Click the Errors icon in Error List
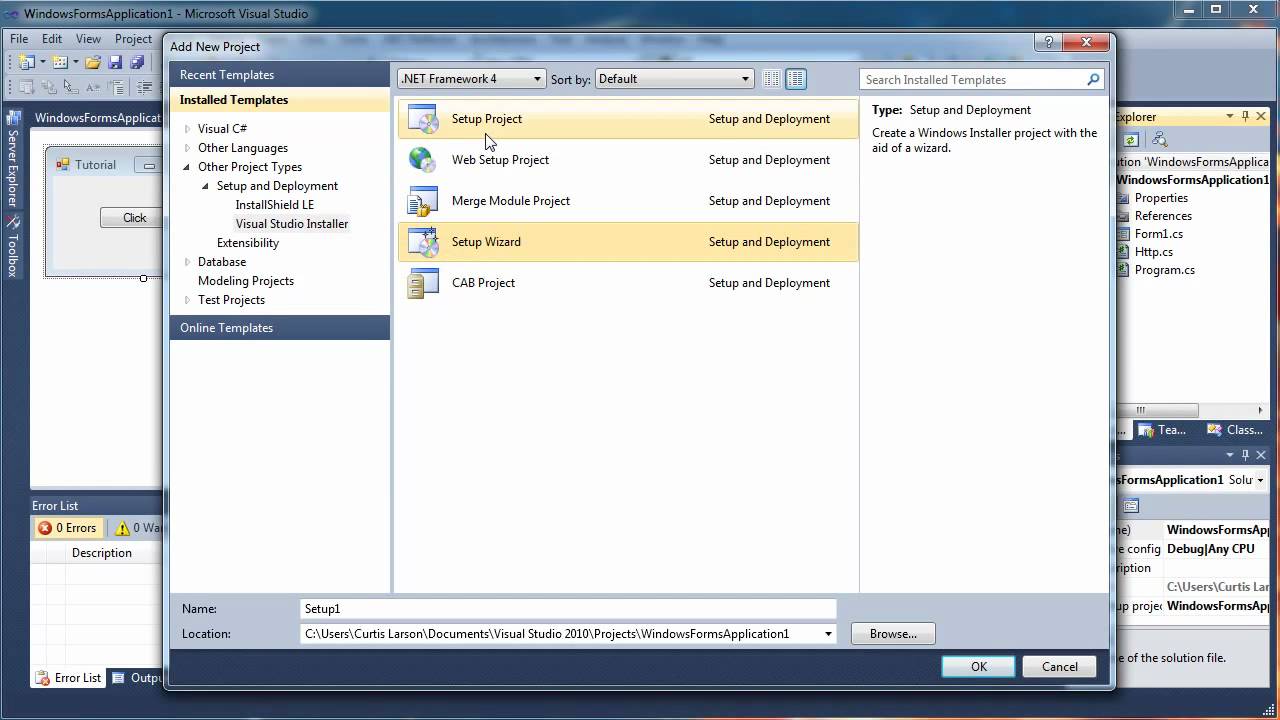The height and width of the screenshot is (720, 1280). (x=44, y=528)
